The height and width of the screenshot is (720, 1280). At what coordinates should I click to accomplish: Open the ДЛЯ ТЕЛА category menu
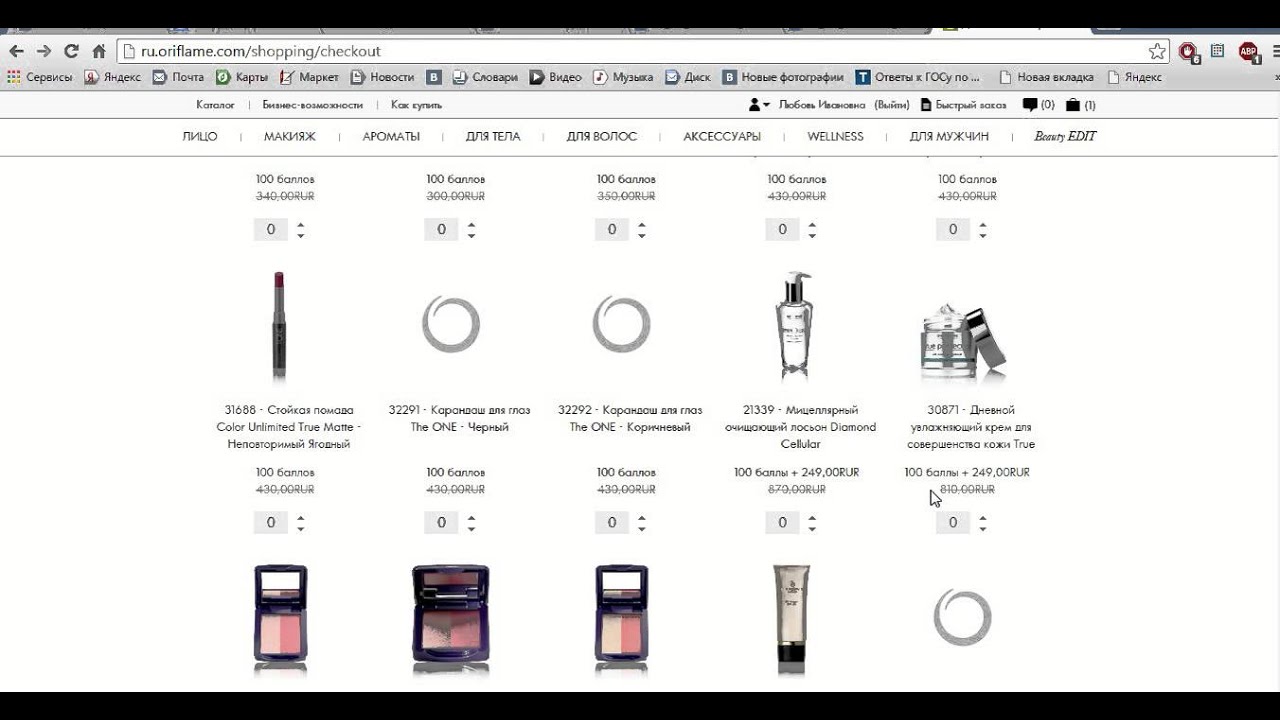[493, 137]
